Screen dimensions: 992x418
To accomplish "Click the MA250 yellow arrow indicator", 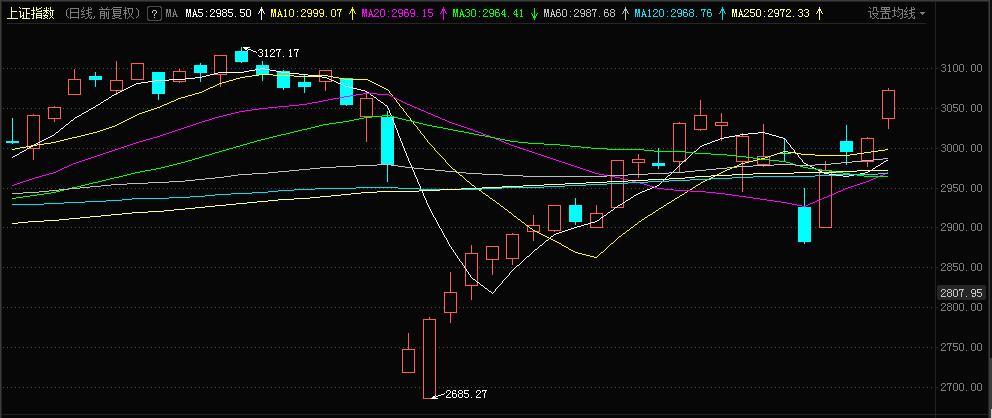I will (x=819, y=13).
